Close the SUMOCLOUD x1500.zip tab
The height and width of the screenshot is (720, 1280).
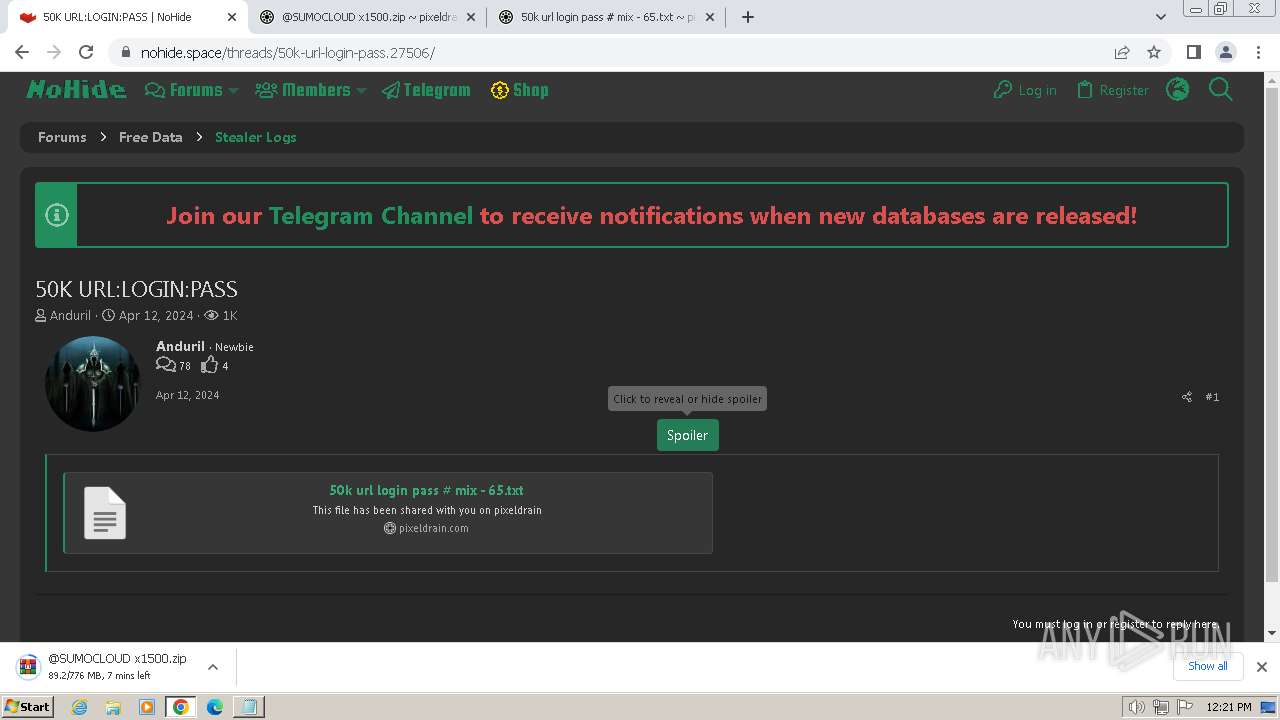[x=471, y=17]
